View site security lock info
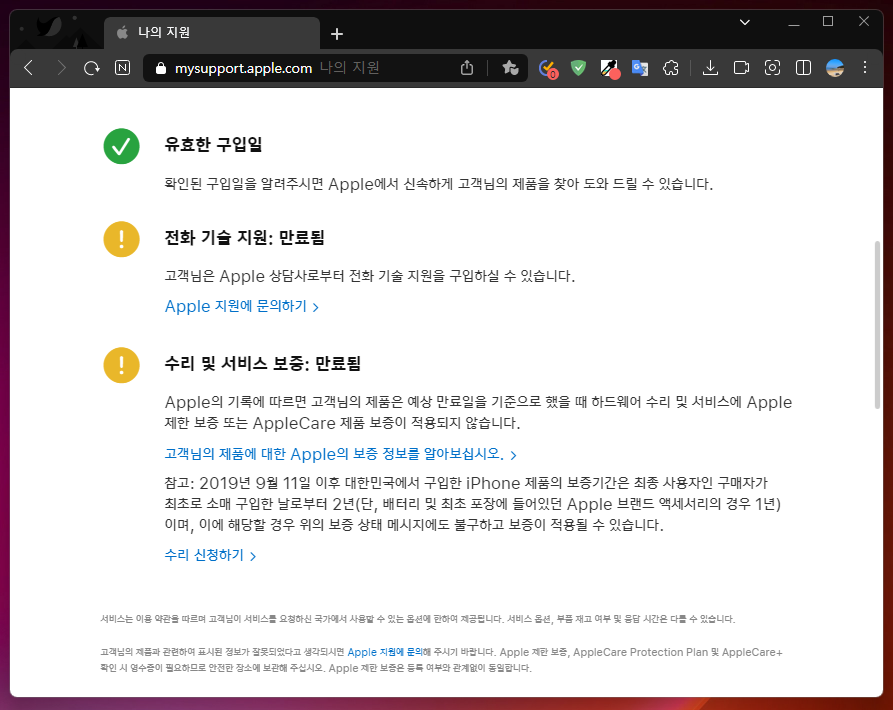The height and width of the screenshot is (710, 893). 161,68
